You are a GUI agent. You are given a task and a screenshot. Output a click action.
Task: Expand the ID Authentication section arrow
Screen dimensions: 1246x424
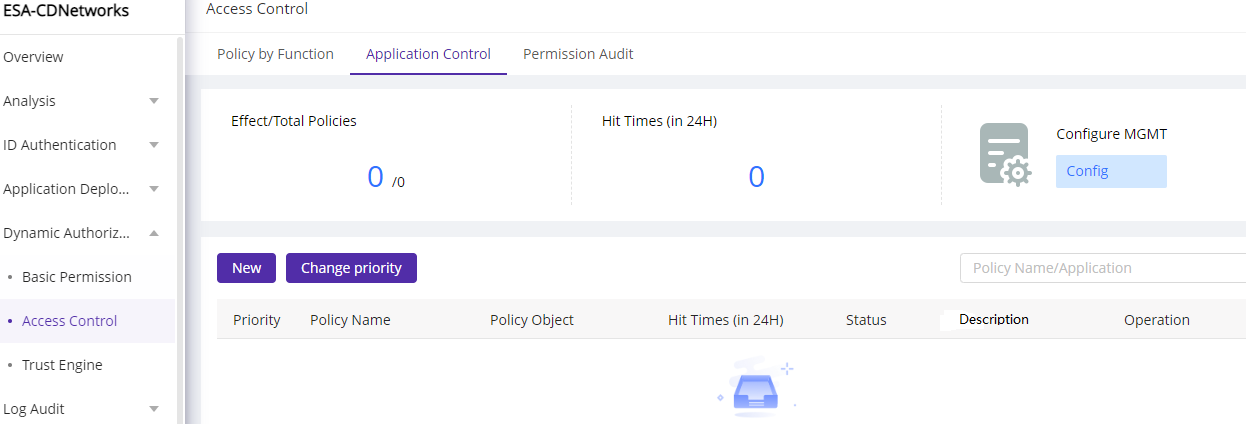pos(154,145)
